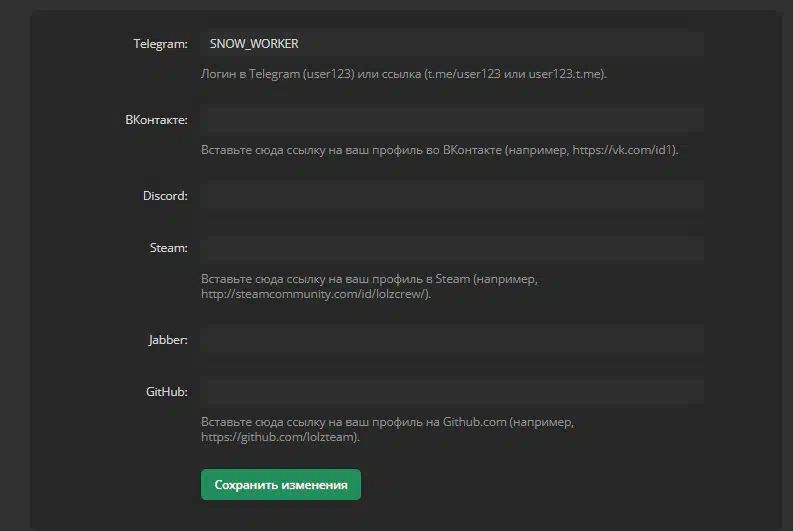This screenshot has width=793, height=531.
Task: Click the github.com/lolzteam example hint text
Action: tap(387, 429)
